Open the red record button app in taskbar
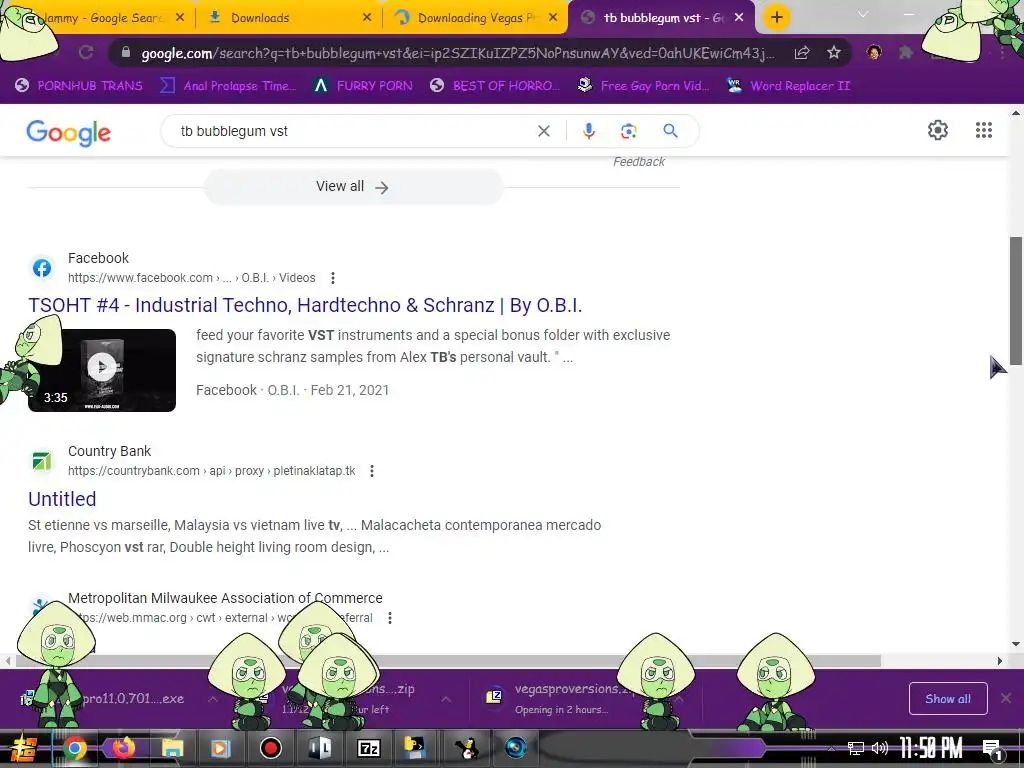Viewport: 1024px width, 768px height. tap(270, 748)
